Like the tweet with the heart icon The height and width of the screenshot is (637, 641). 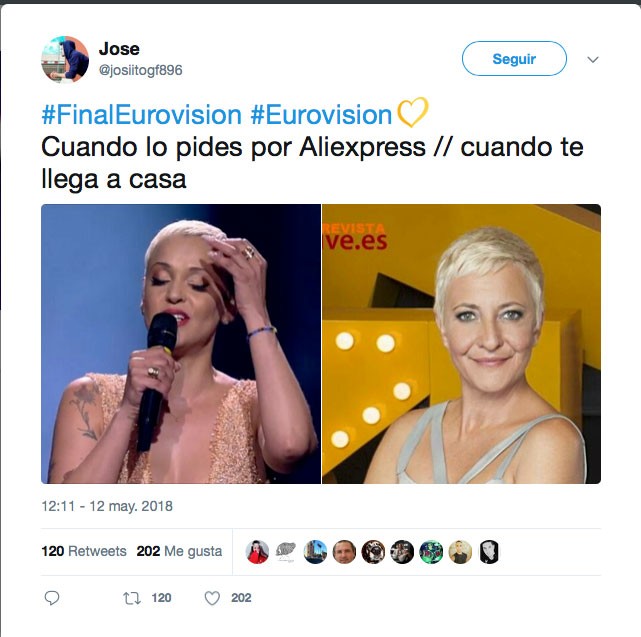(212, 598)
